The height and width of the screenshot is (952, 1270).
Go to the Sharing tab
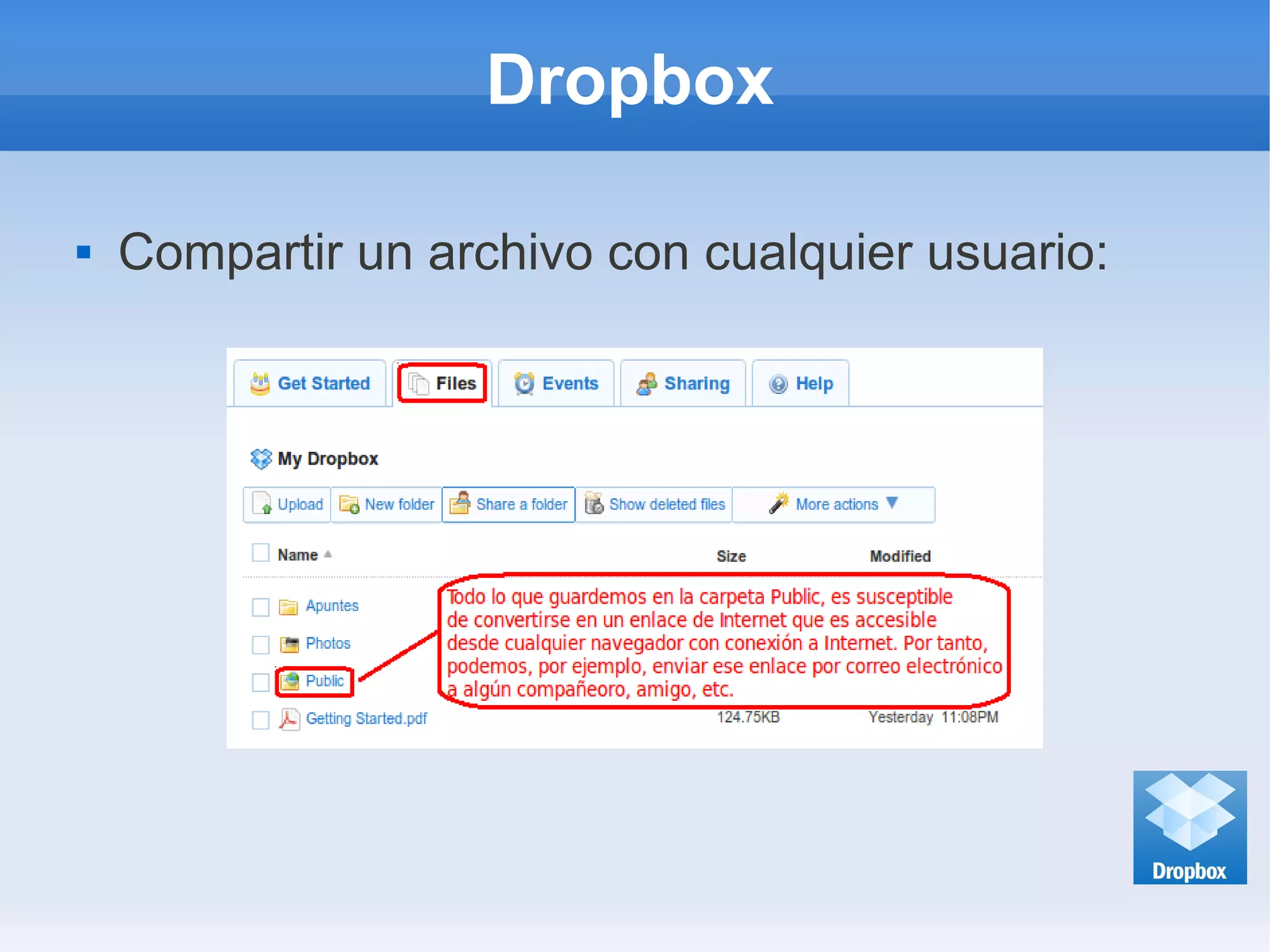point(683,383)
